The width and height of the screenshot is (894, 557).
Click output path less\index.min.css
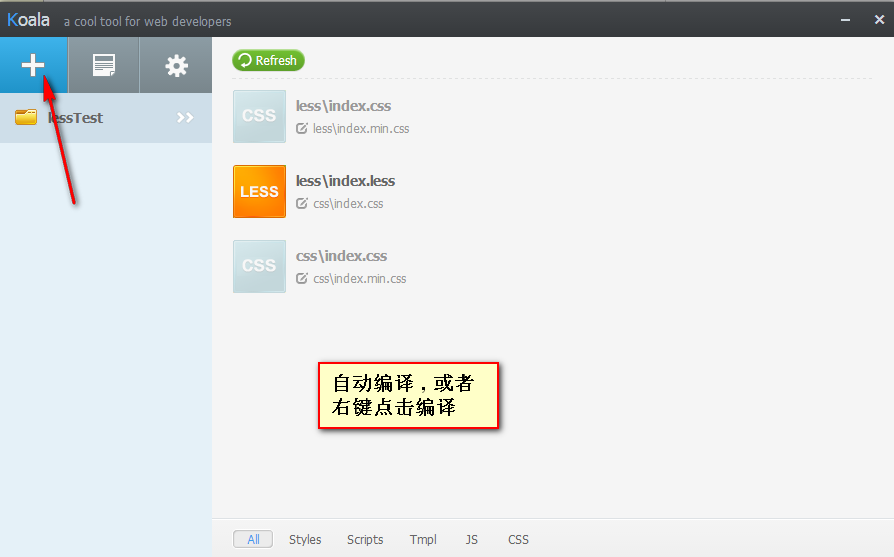tap(361, 129)
